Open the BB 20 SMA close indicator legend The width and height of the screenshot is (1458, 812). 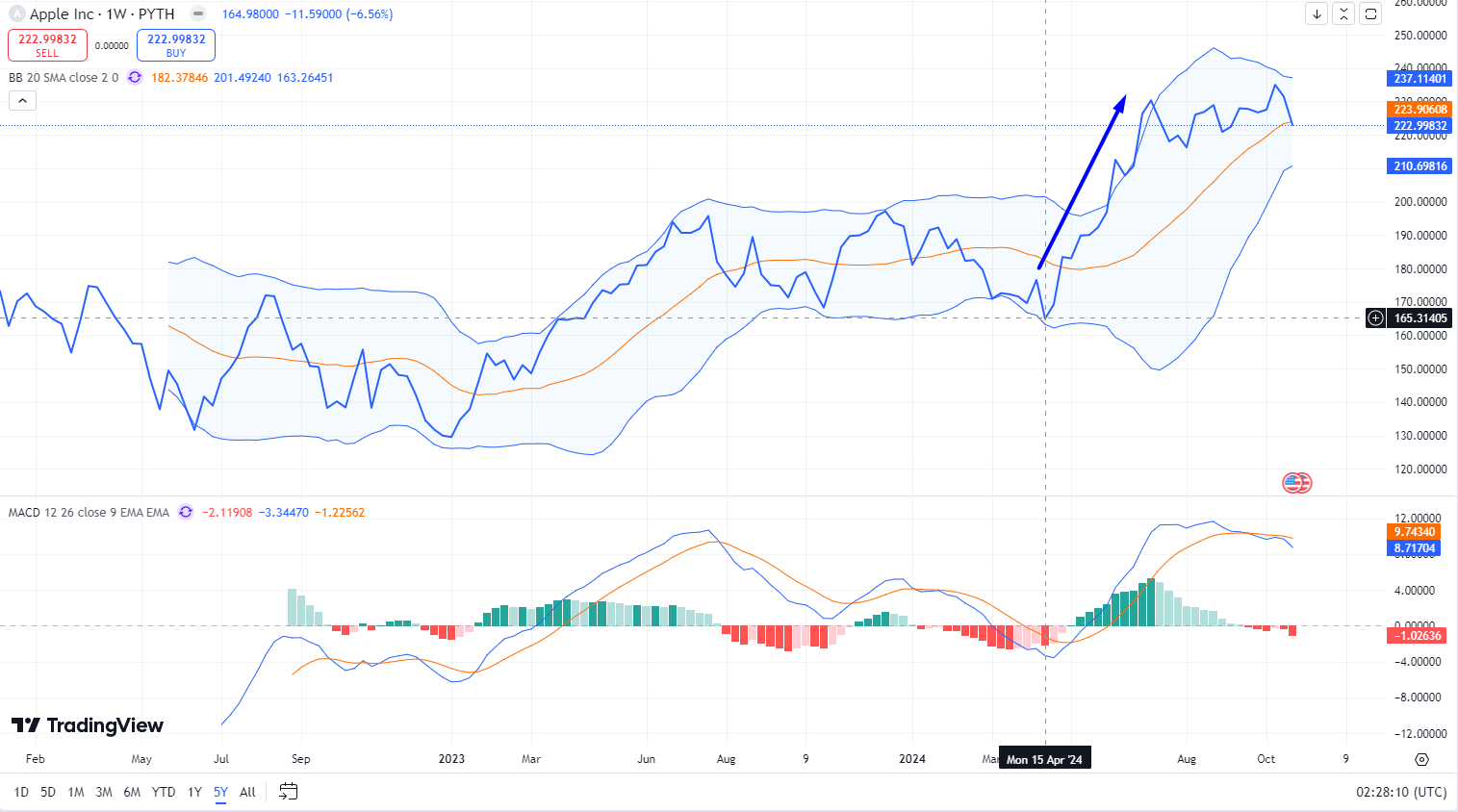point(64,78)
